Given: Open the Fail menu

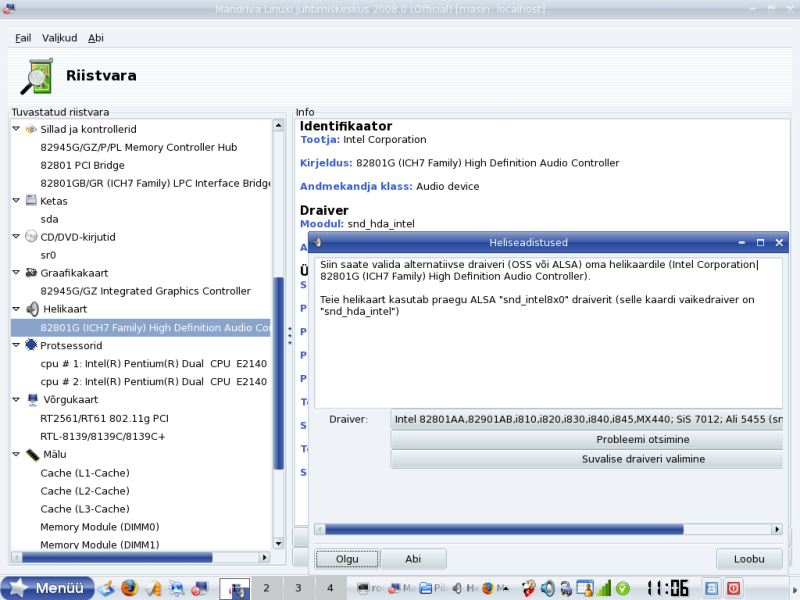Looking at the screenshot, I should pyautogui.click(x=23, y=38).
